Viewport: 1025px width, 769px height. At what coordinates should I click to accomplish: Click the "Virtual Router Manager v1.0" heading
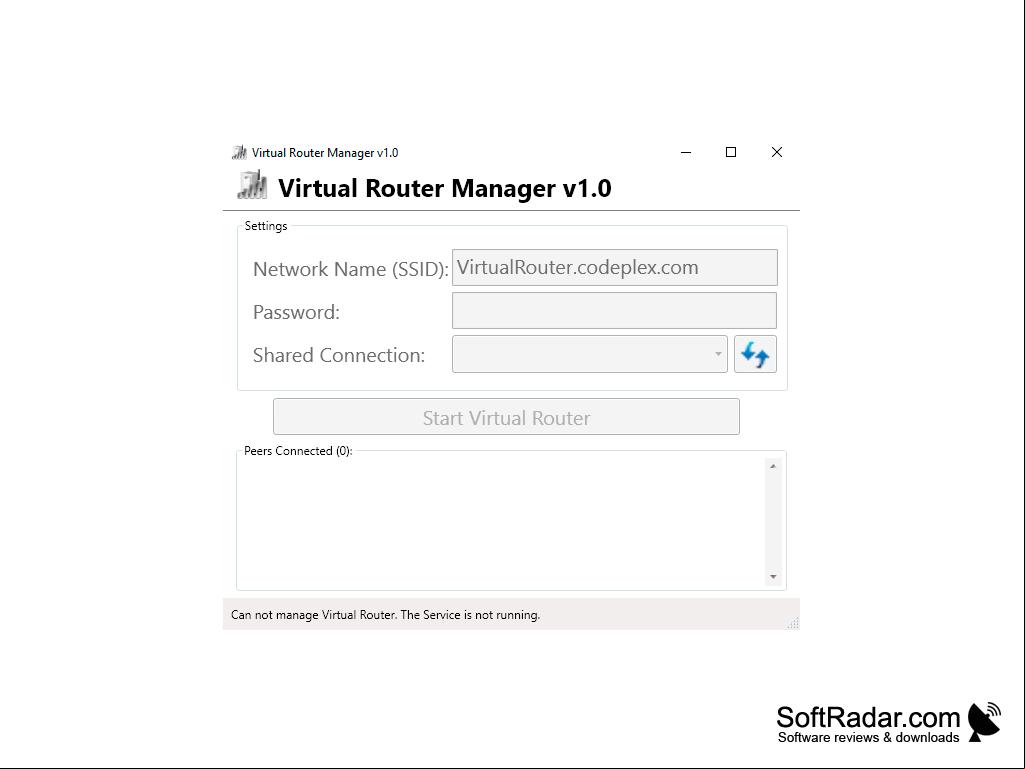coord(445,188)
